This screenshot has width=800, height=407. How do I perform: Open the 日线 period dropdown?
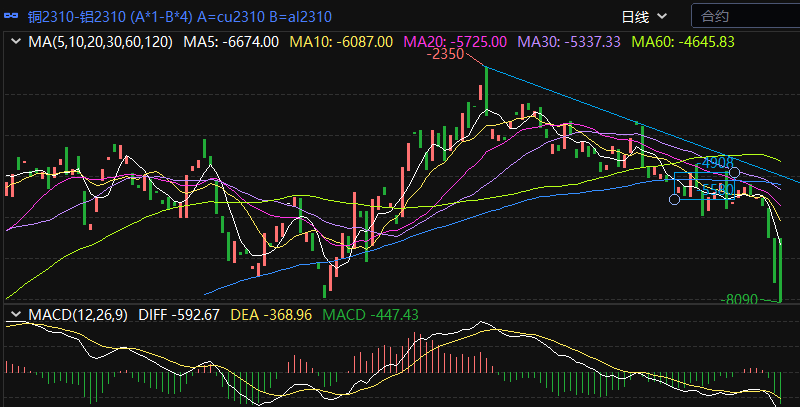[644, 16]
